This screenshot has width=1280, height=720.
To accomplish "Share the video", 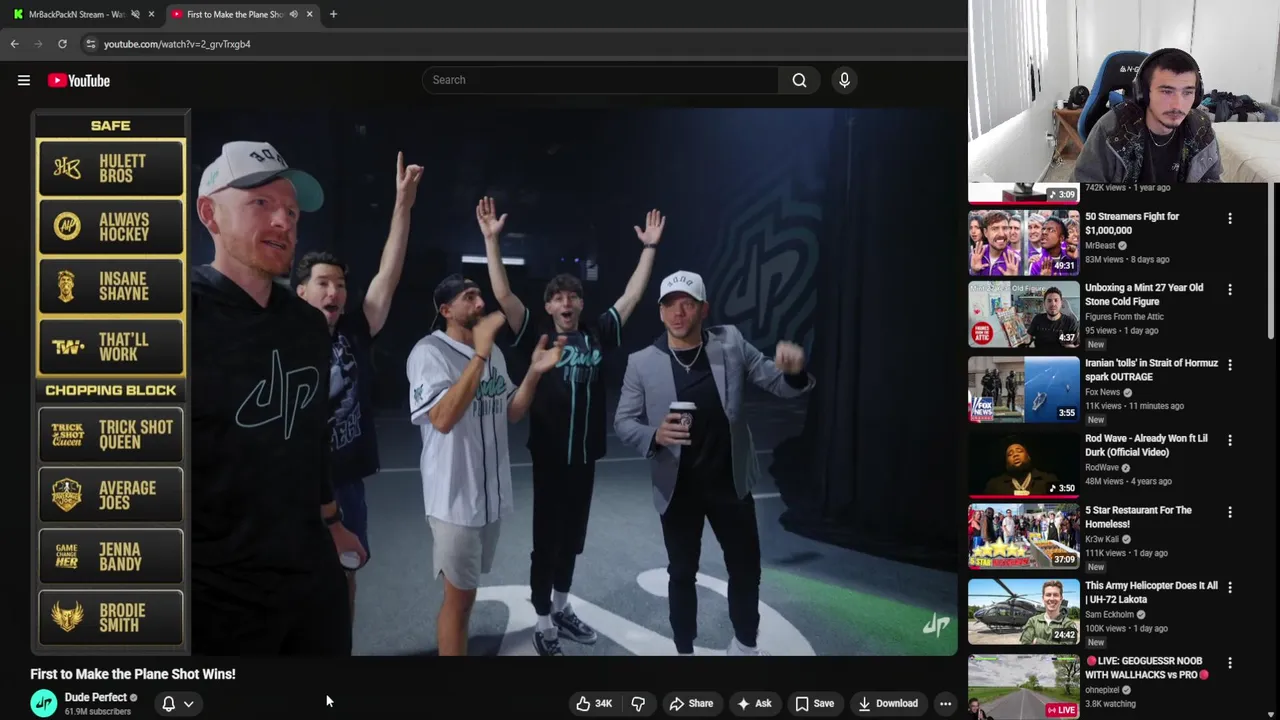I will (691, 704).
